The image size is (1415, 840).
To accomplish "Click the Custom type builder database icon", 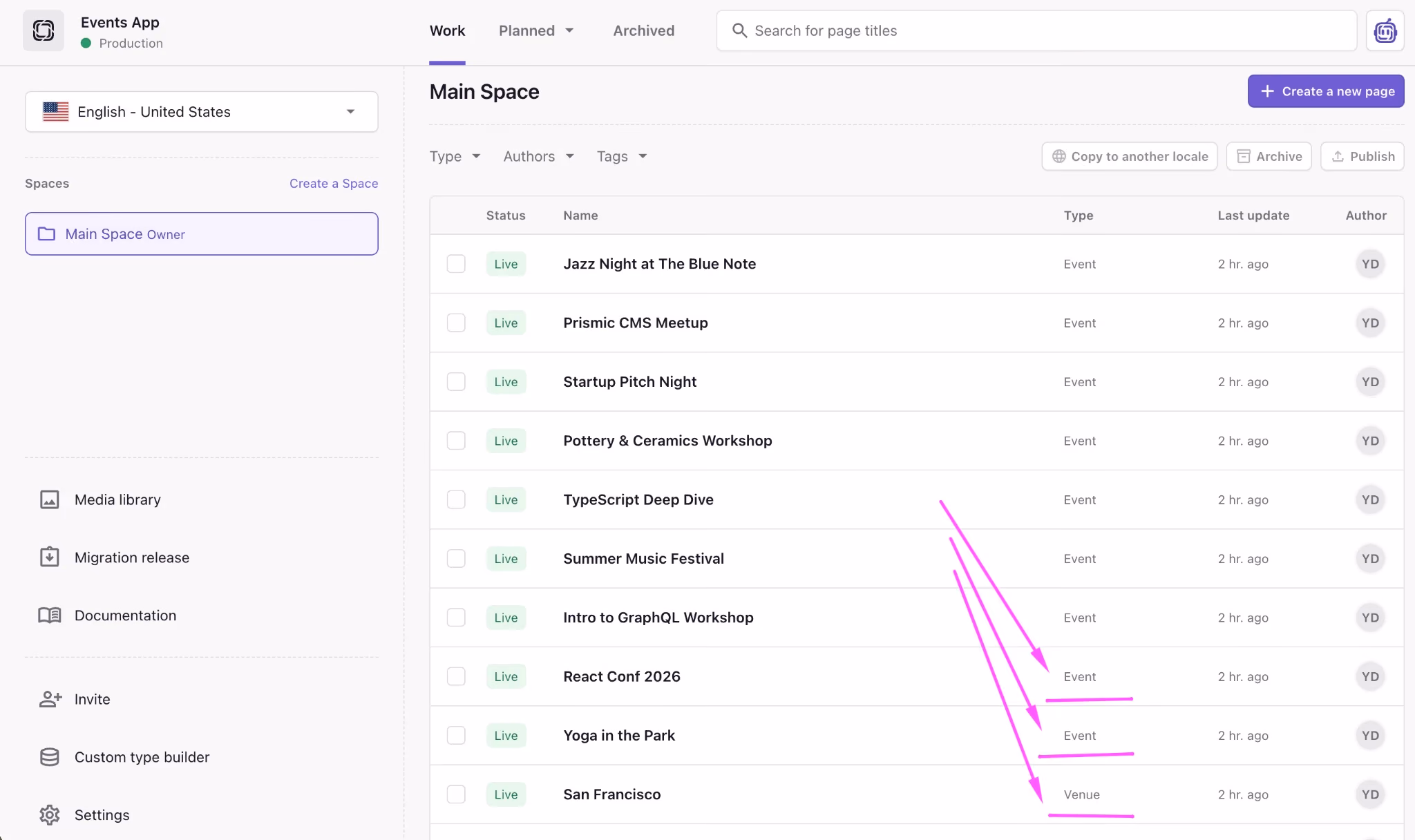I will click(x=50, y=757).
